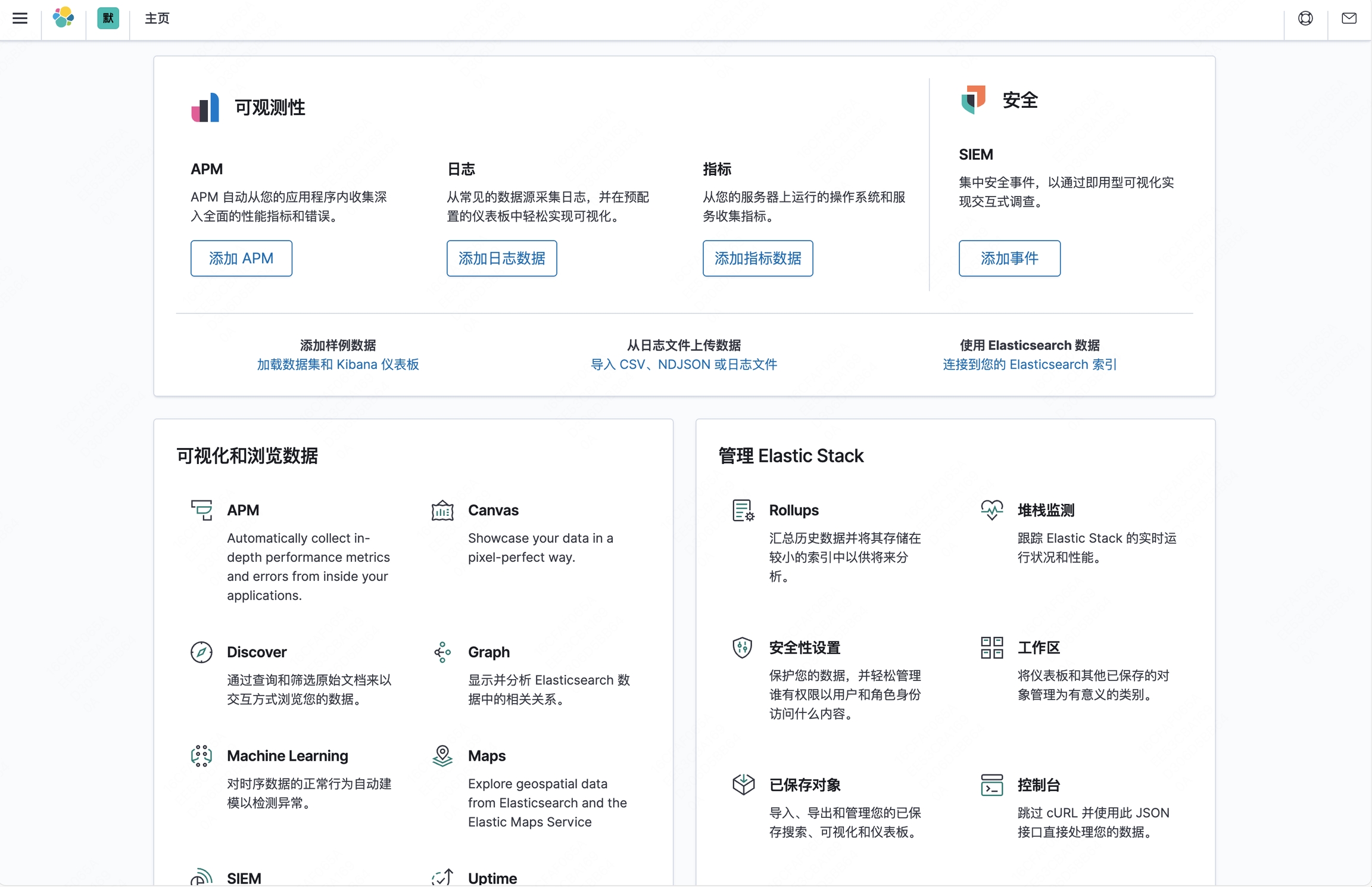
Task: Click the Elastic logo icon
Action: click(63, 18)
